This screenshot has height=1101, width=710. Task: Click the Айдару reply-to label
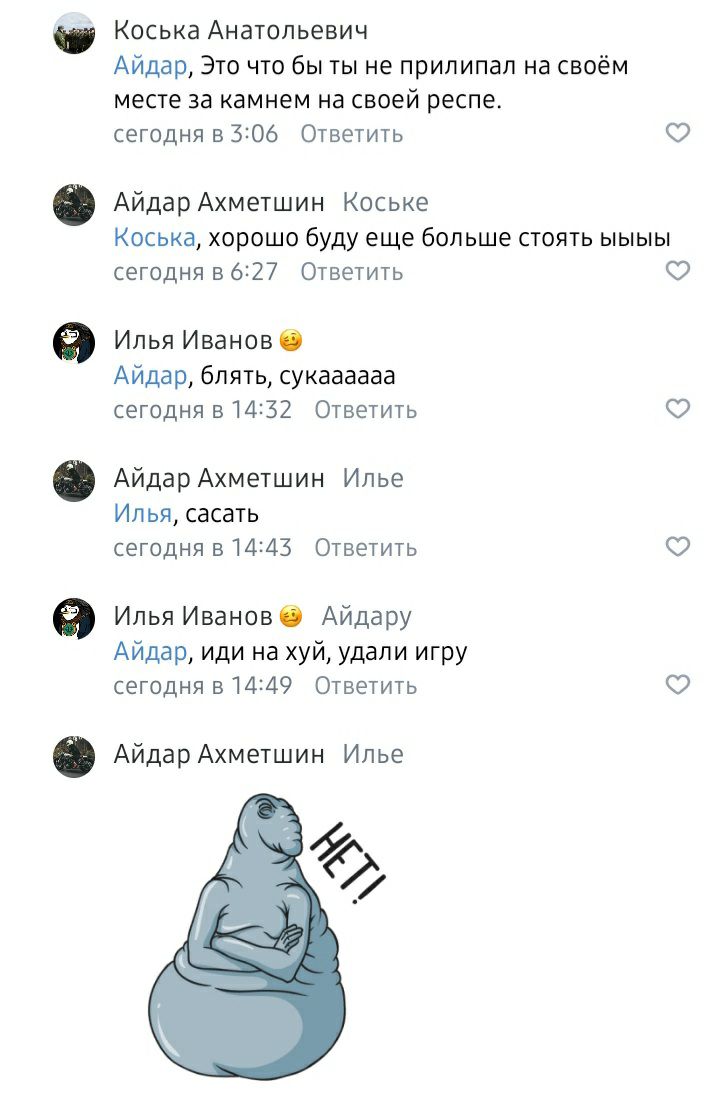tap(367, 617)
